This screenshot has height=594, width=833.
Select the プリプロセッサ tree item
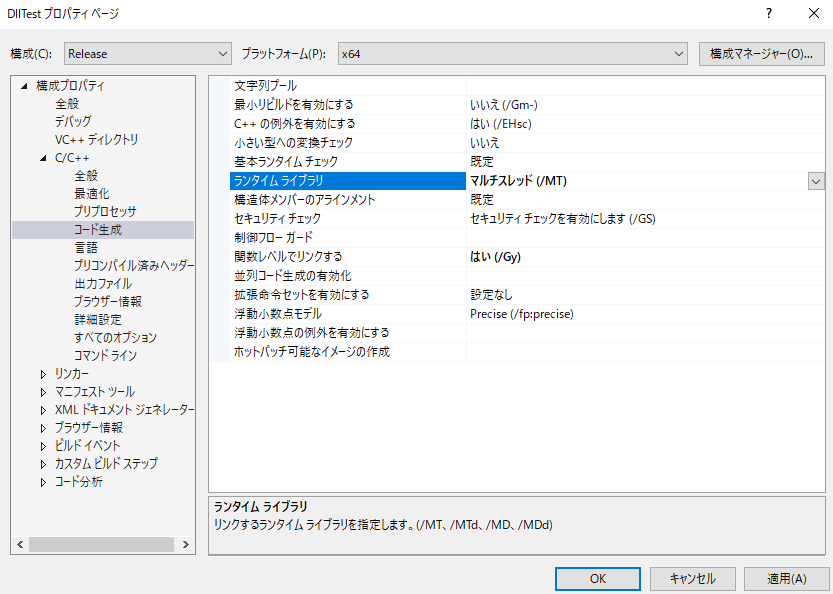105,211
